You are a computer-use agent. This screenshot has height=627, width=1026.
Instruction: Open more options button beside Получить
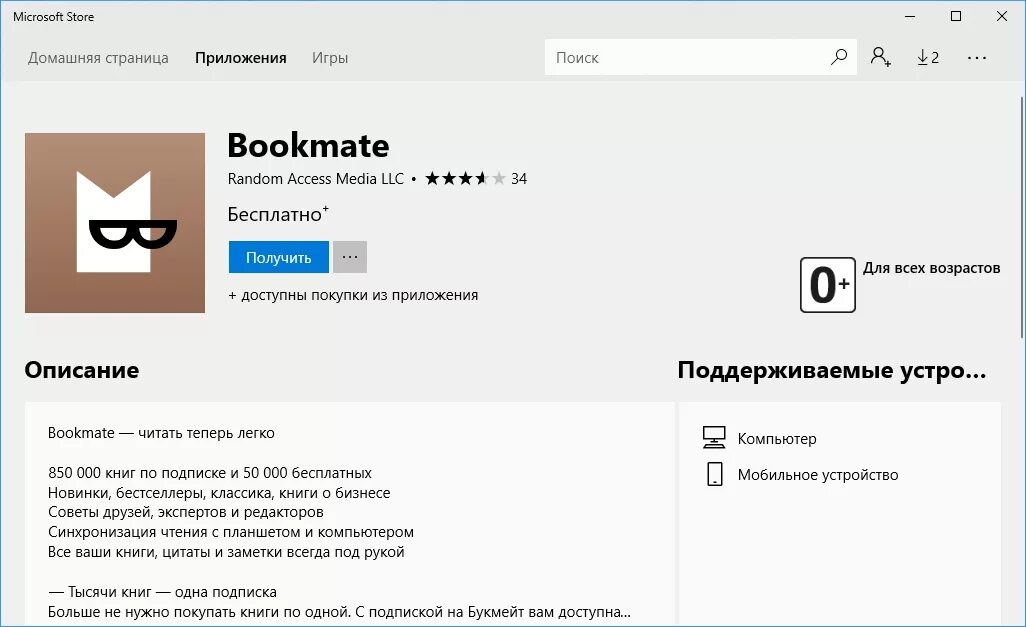[350, 257]
